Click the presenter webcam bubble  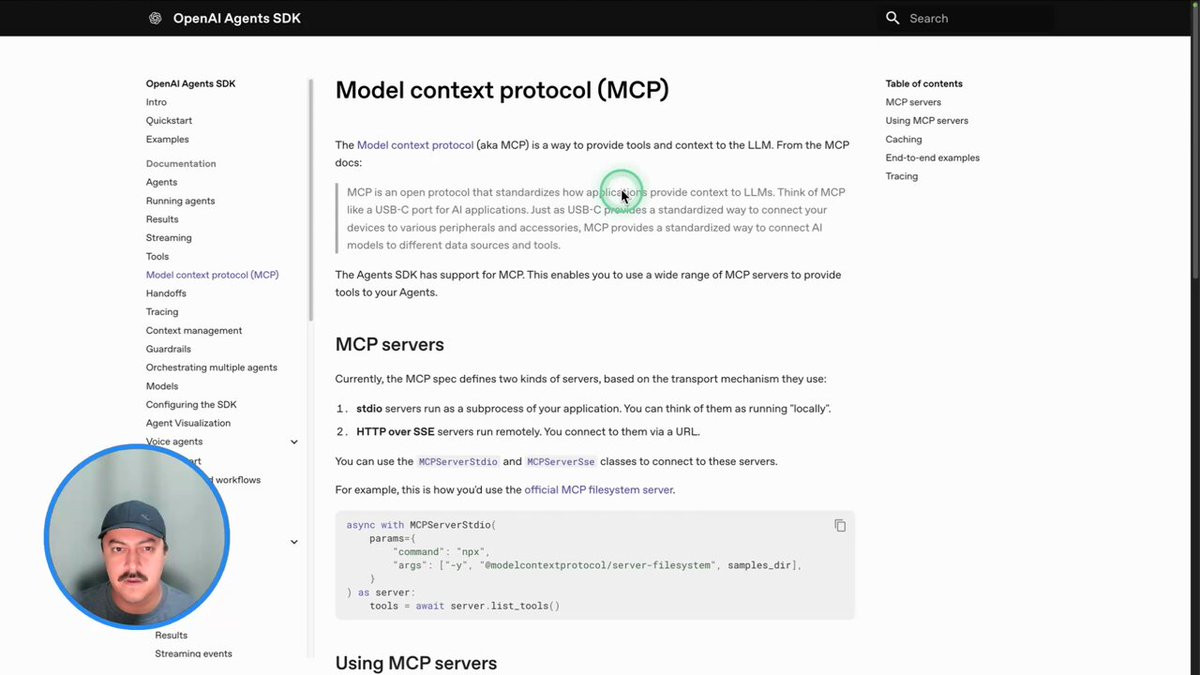(x=137, y=537)
